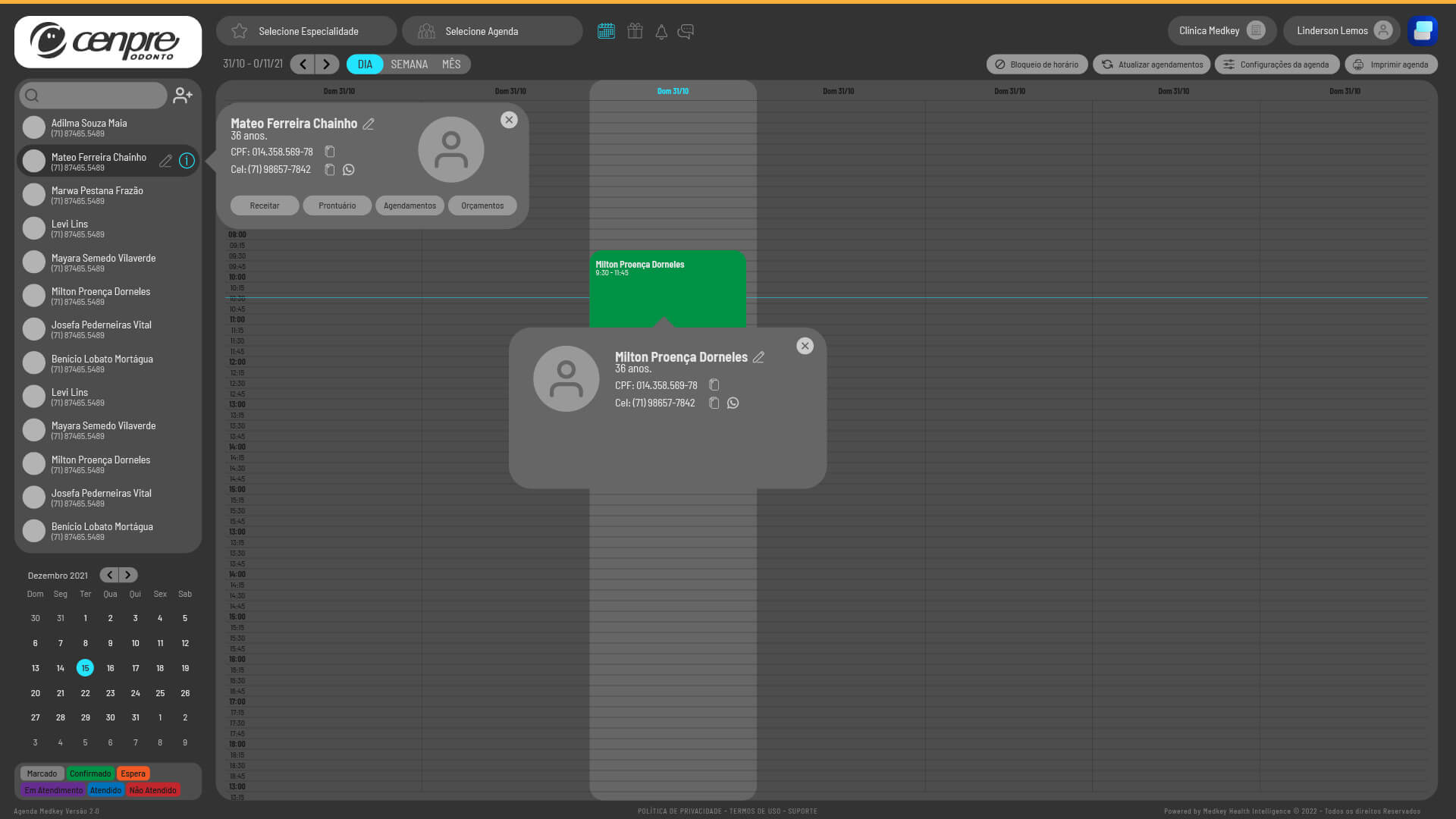Screen dimensions: 1456x819
Task: Switch to SEMANA view
Action: click(x=409, y=64)
